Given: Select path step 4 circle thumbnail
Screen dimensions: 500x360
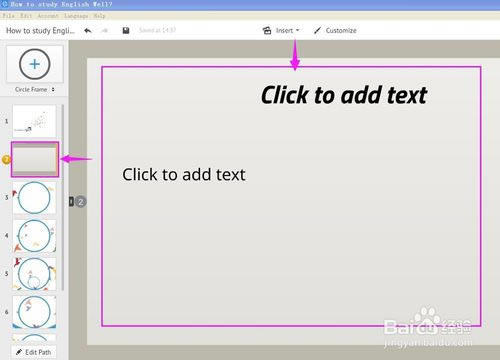Looking at the screenshot, I should (34, 236).
